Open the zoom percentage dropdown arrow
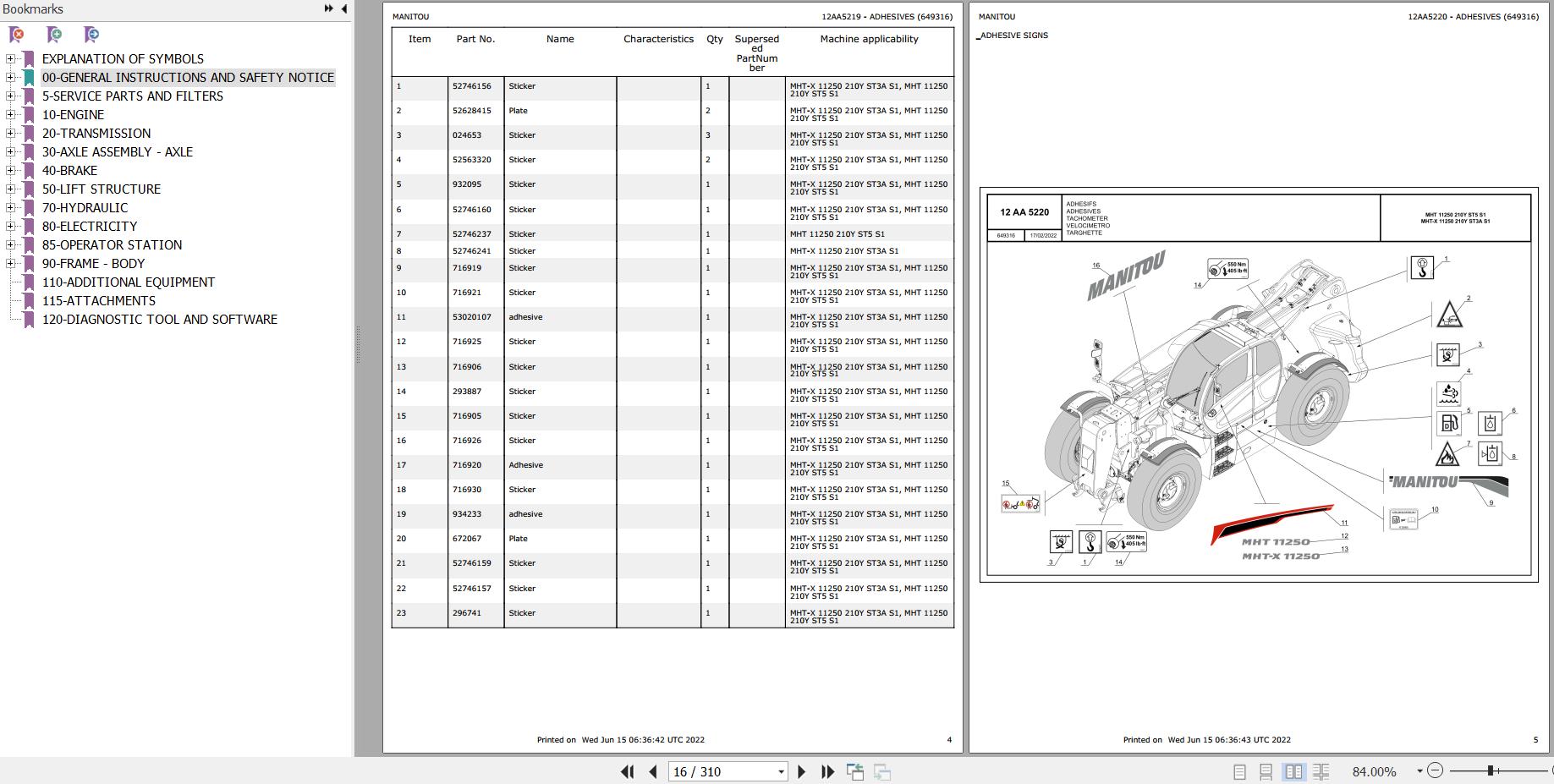 tap(1419, 770)
